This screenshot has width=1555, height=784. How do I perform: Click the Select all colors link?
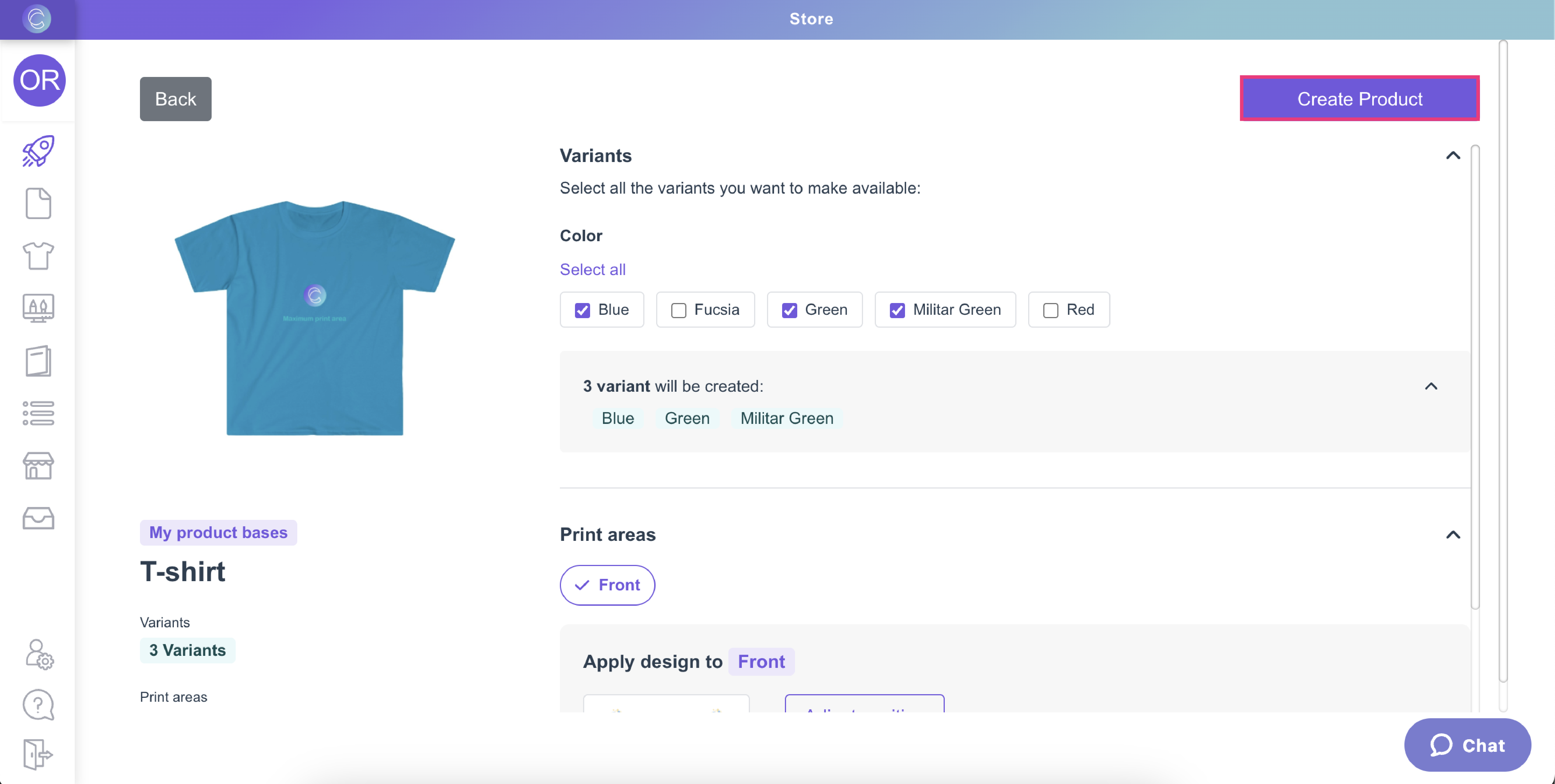(592, 269)
